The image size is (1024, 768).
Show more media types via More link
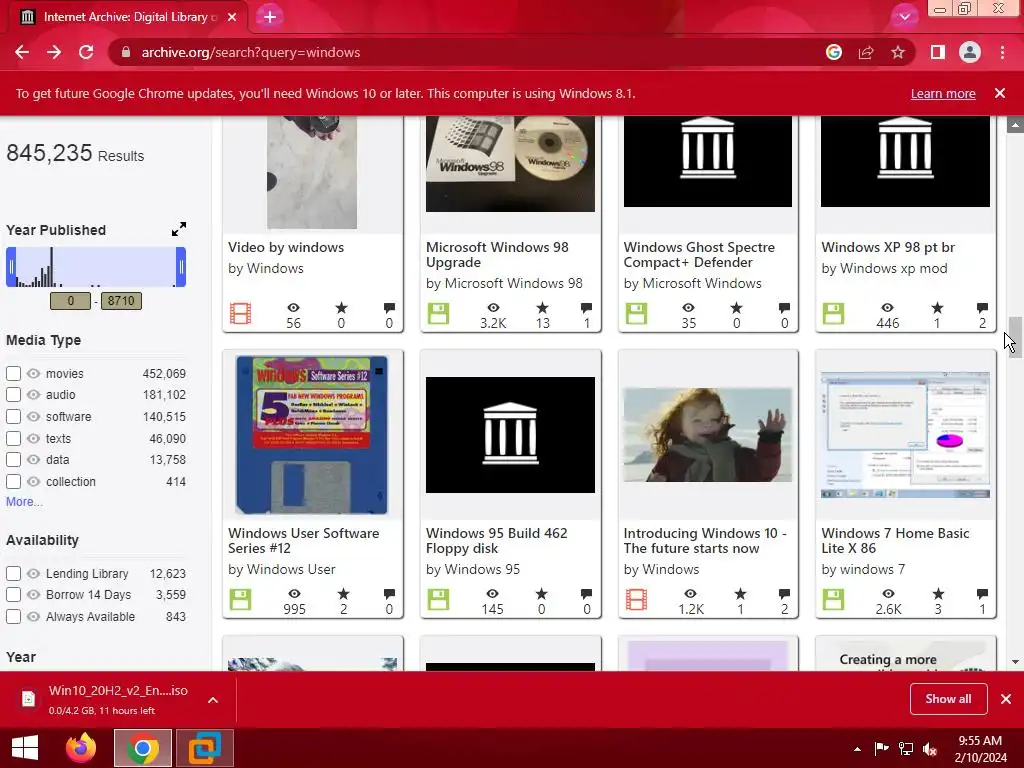[24, 502]
